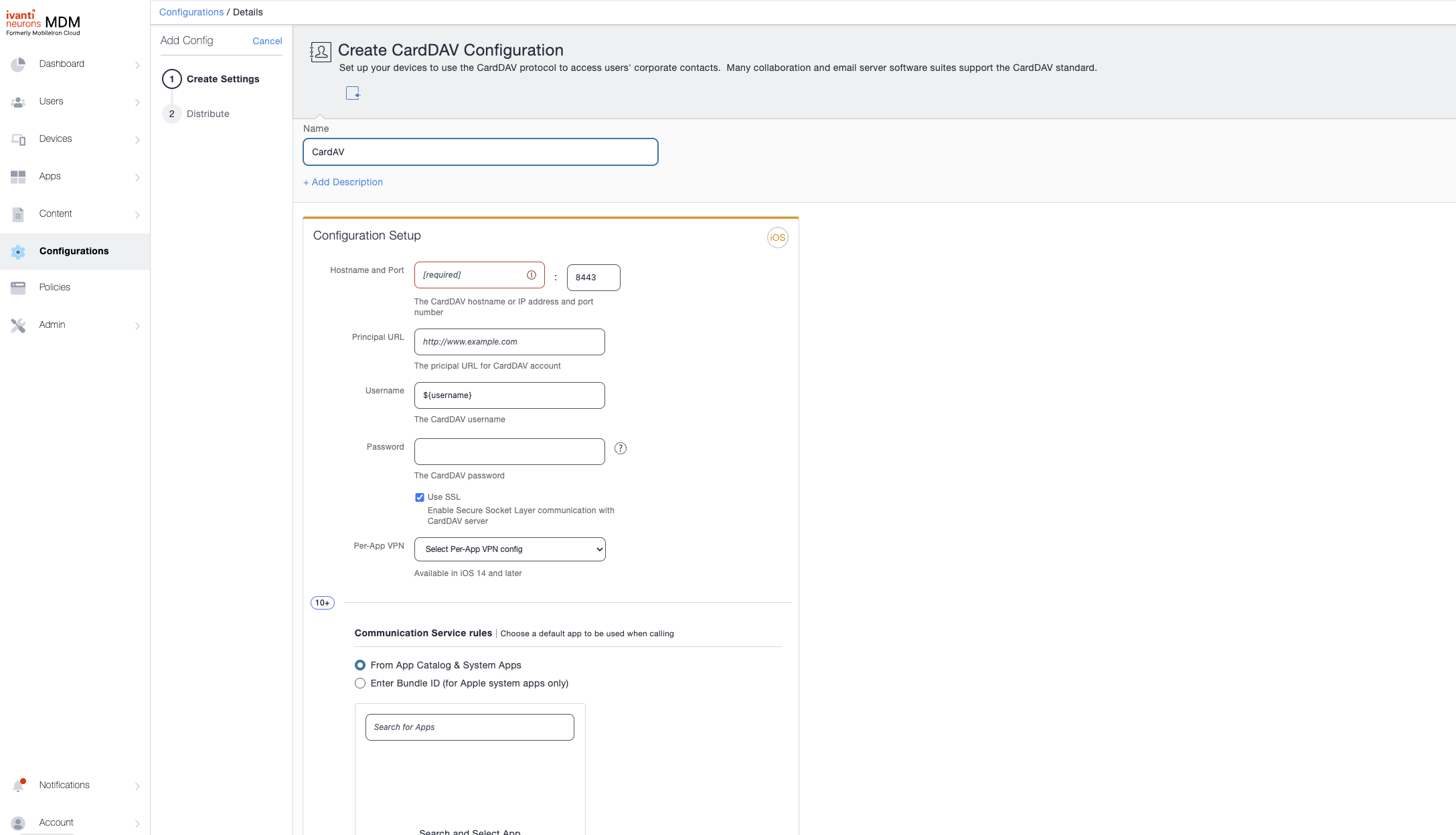
Task: Switch to the Distribute step
Action: coord(208,114)
